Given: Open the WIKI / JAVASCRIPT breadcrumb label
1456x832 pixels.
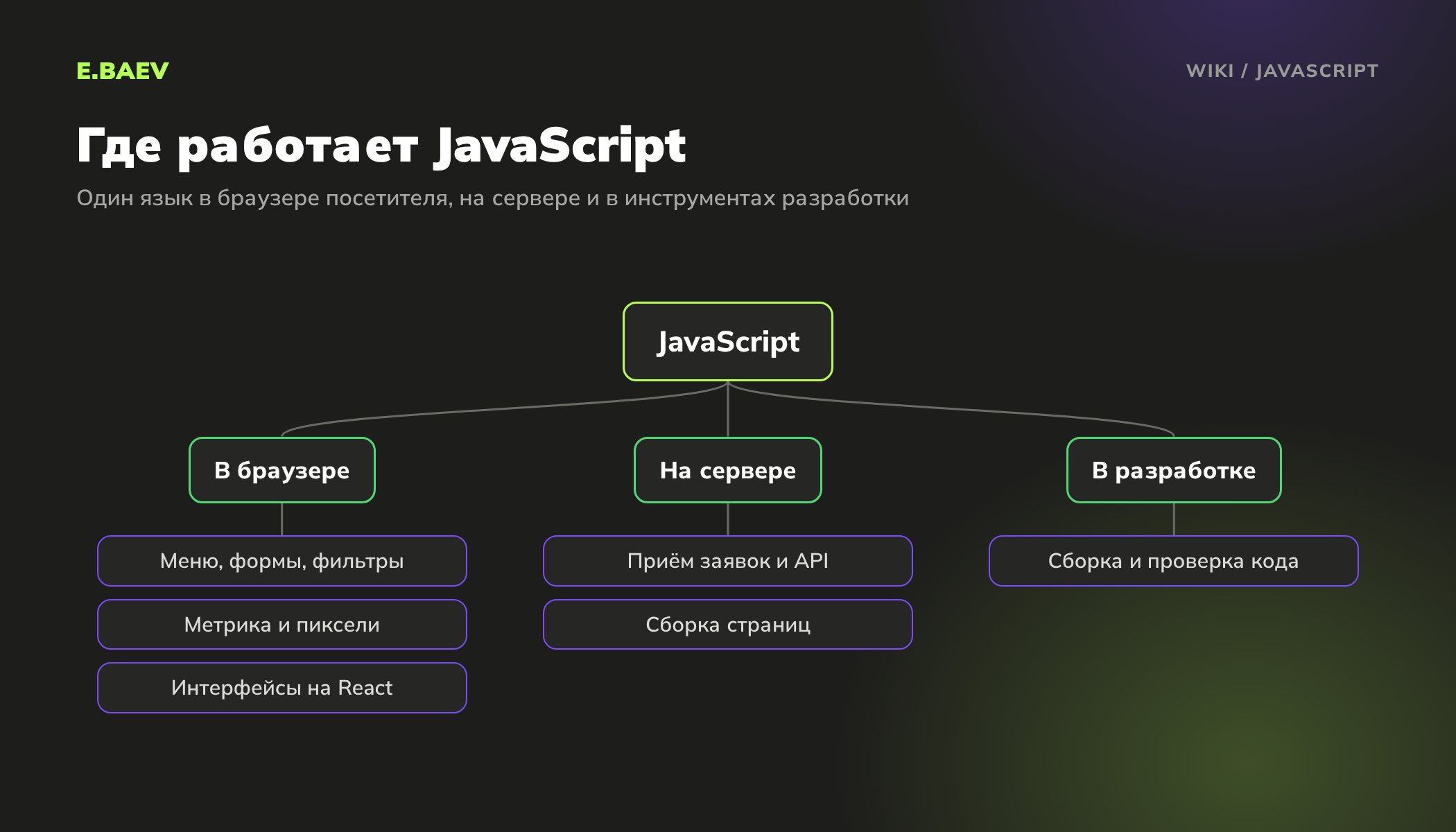Looking at the screenshot, I should 1282,71.
